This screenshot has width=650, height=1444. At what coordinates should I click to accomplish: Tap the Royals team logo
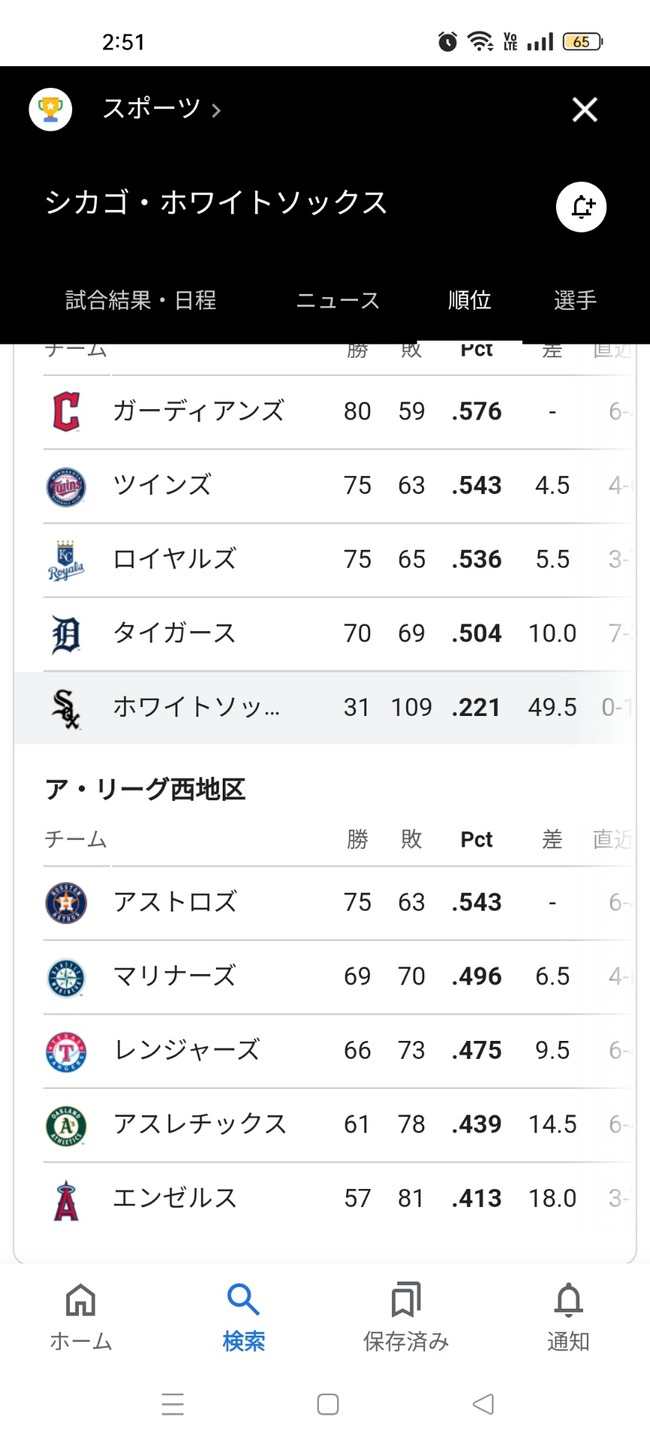[x=66, y=560]
